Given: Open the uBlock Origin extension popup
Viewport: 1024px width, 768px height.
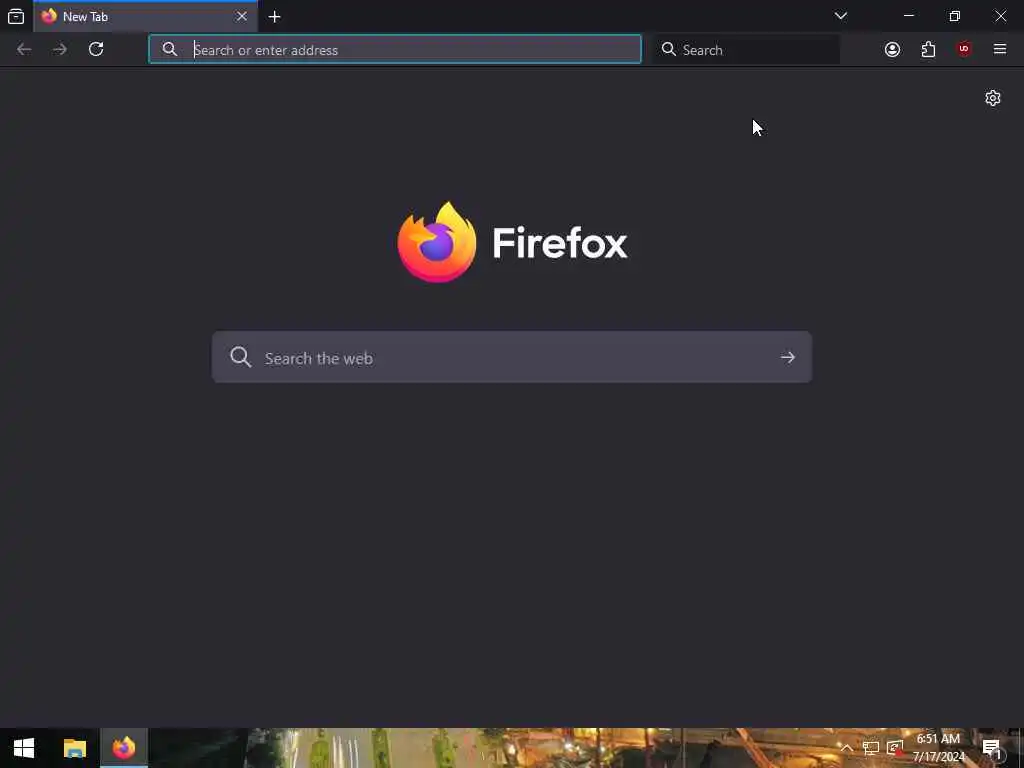Looking at the screenshot, I should tap(964, 49).
